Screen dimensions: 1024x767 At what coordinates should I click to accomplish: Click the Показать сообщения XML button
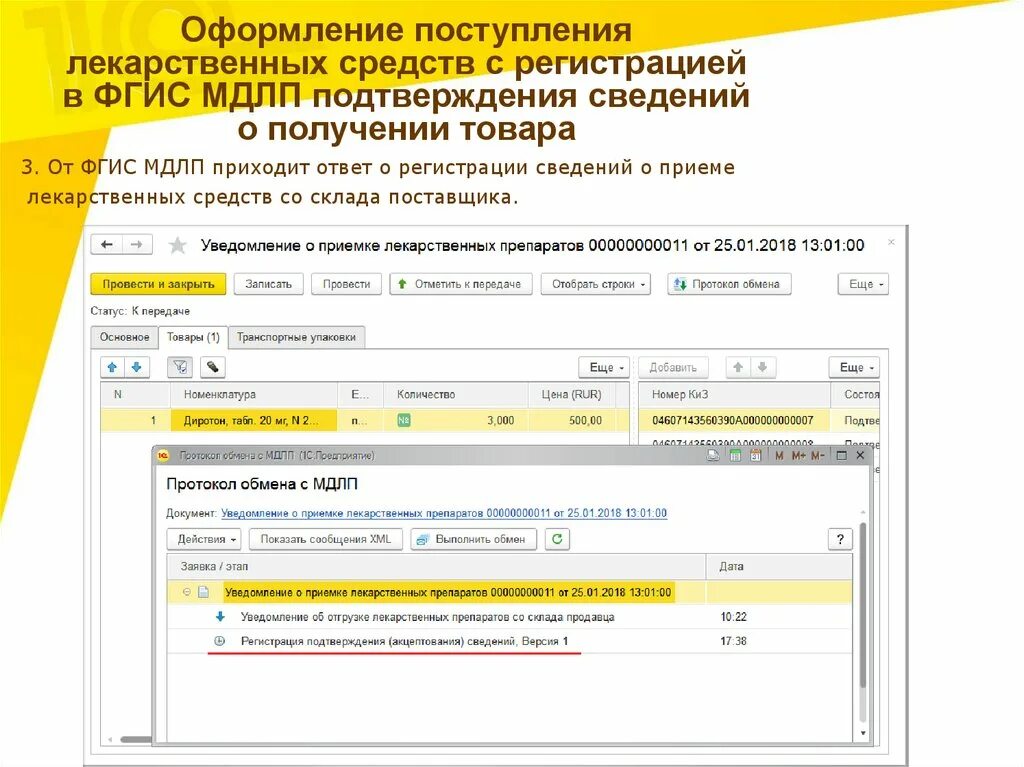325,539
